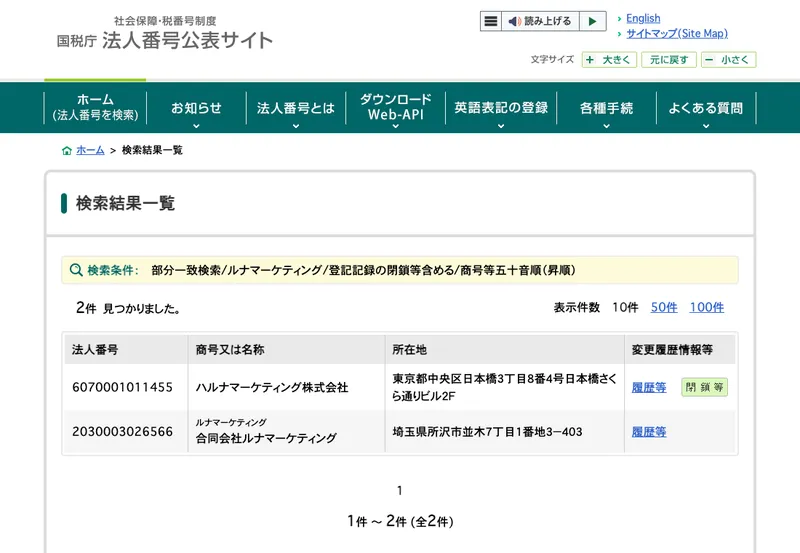The height and width of the screenshot is (553, 800).
Task: Click page number 1 in pagination
Action: coord(399,491)
